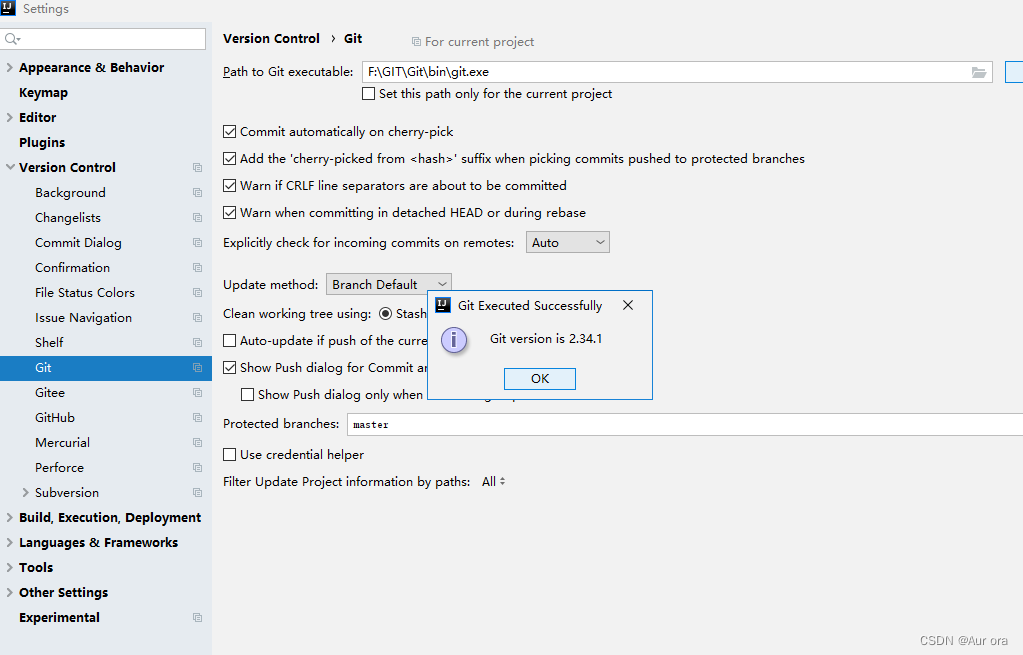
Task: Click project-level icon beside selected Git row
Action: tap(197, 367)
